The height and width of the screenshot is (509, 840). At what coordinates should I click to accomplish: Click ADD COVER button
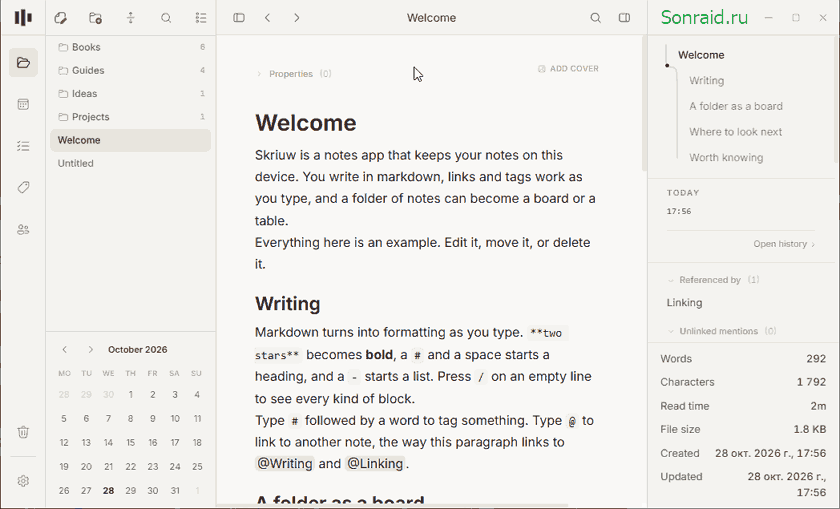tap(568, 69)
